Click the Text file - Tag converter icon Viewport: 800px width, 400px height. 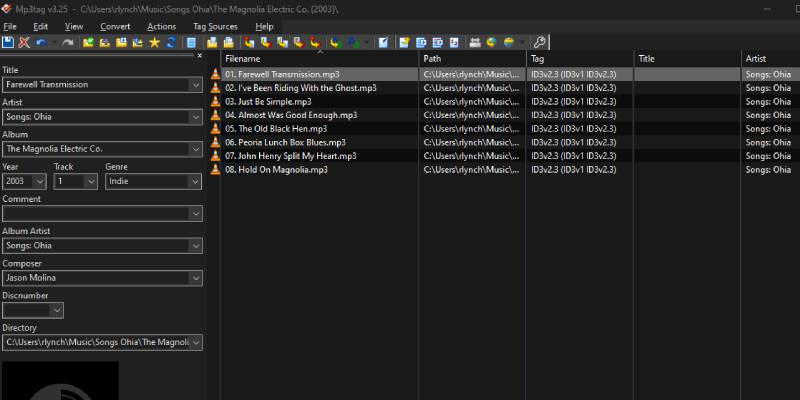click(x=299, y=42)
